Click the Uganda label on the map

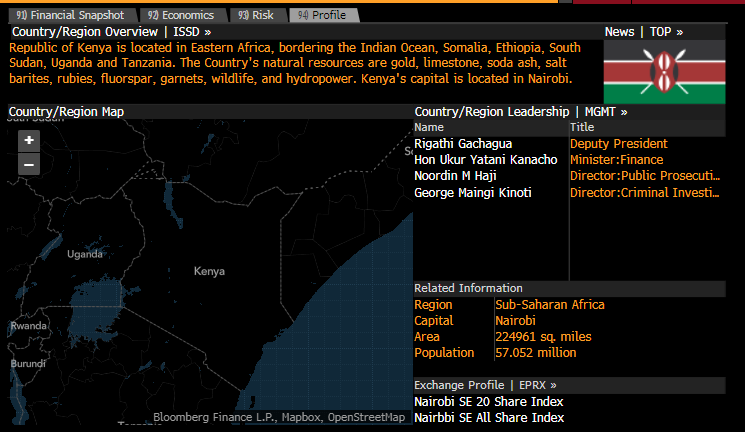[85, 254]
